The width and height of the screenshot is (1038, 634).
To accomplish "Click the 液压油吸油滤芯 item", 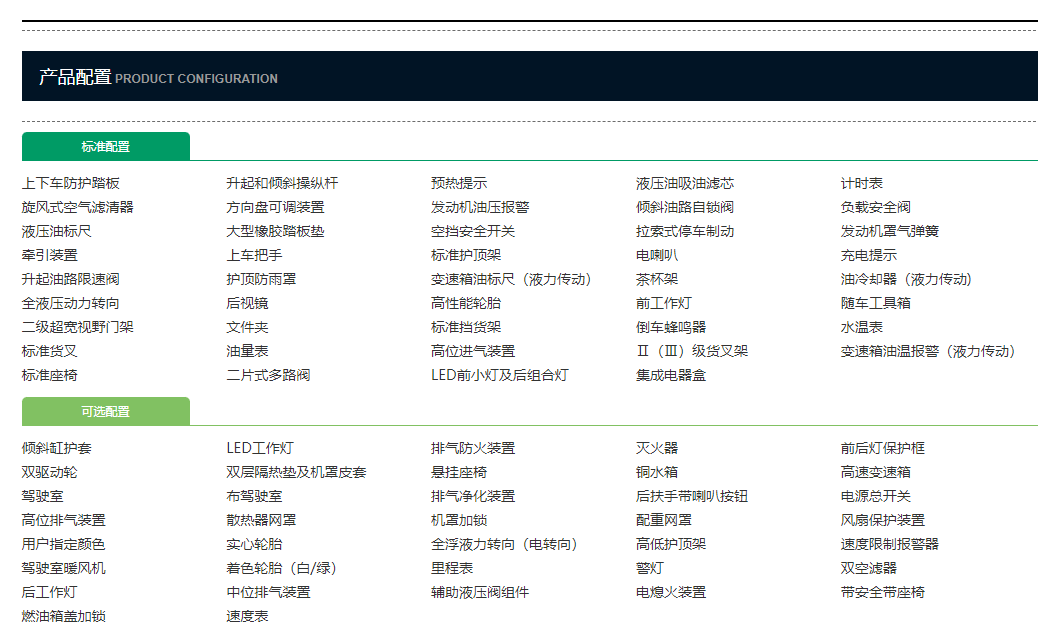I will point(685,183).
